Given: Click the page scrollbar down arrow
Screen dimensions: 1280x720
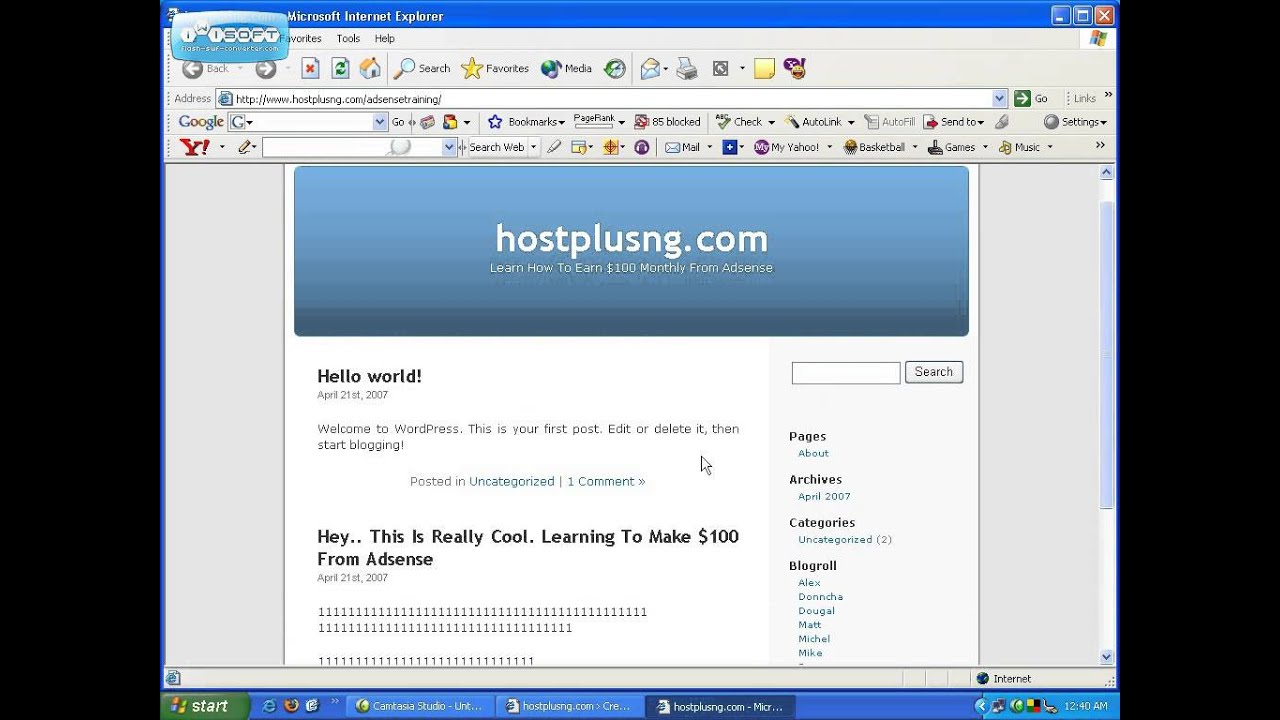Looking at the screenshot, I should [x=1107, y=657].
